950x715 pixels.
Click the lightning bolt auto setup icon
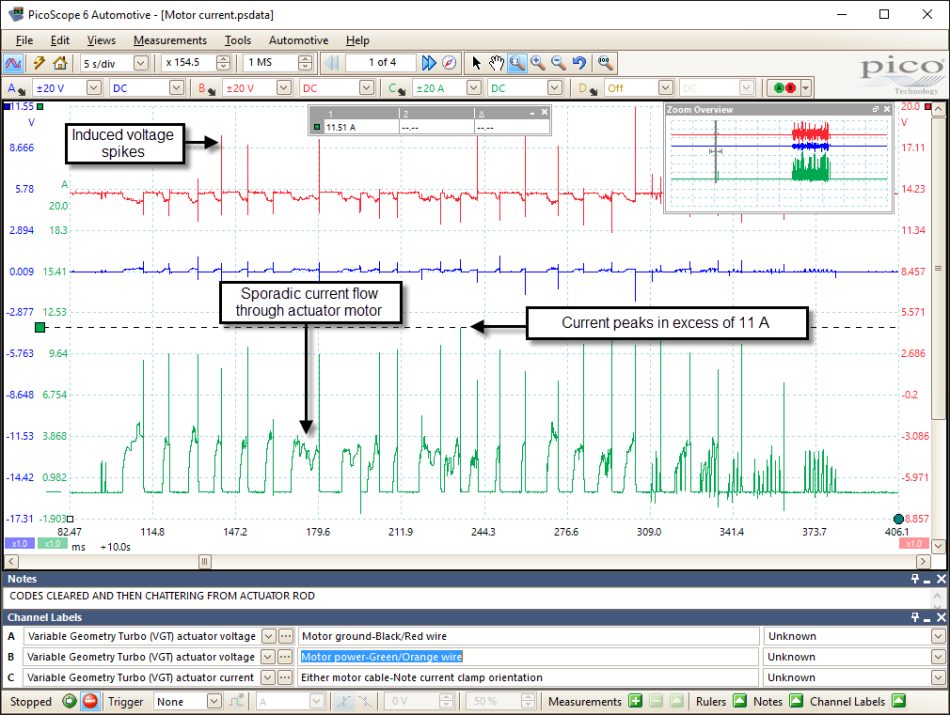(x=39, y=62)
